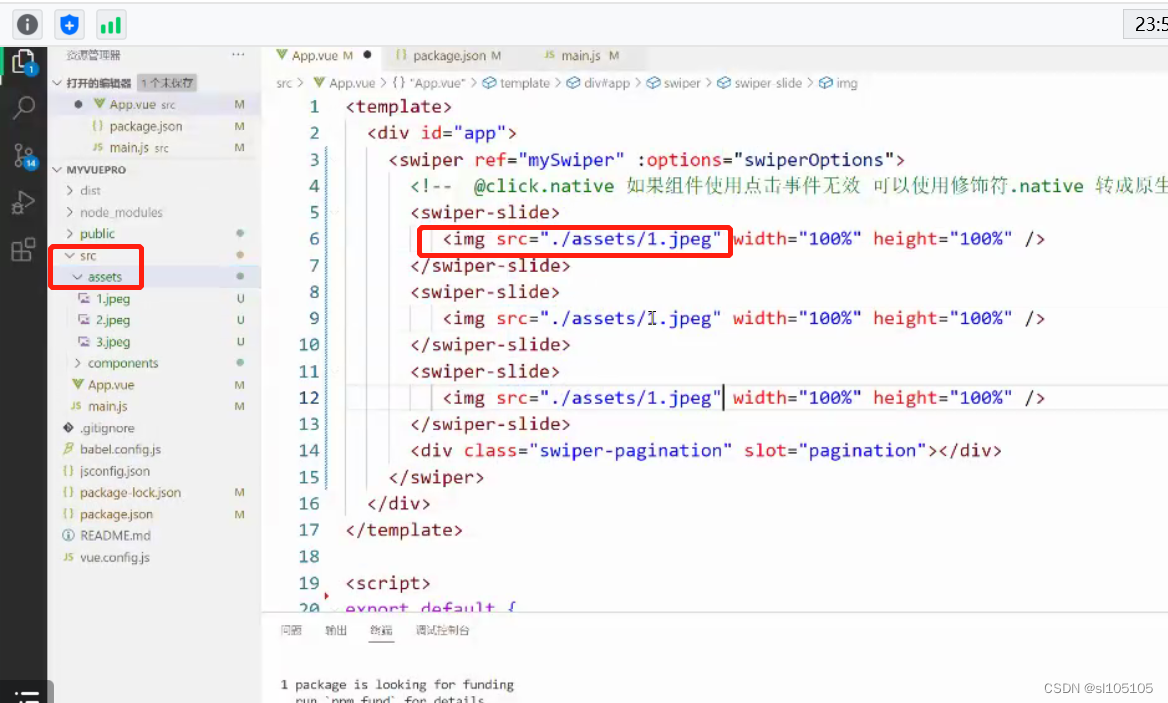
Task: Open the Extensions view
Action: coord(23,251)
